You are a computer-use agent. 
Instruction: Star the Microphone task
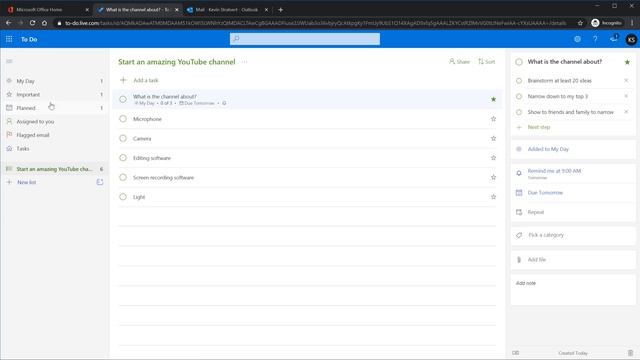[493, 119]
